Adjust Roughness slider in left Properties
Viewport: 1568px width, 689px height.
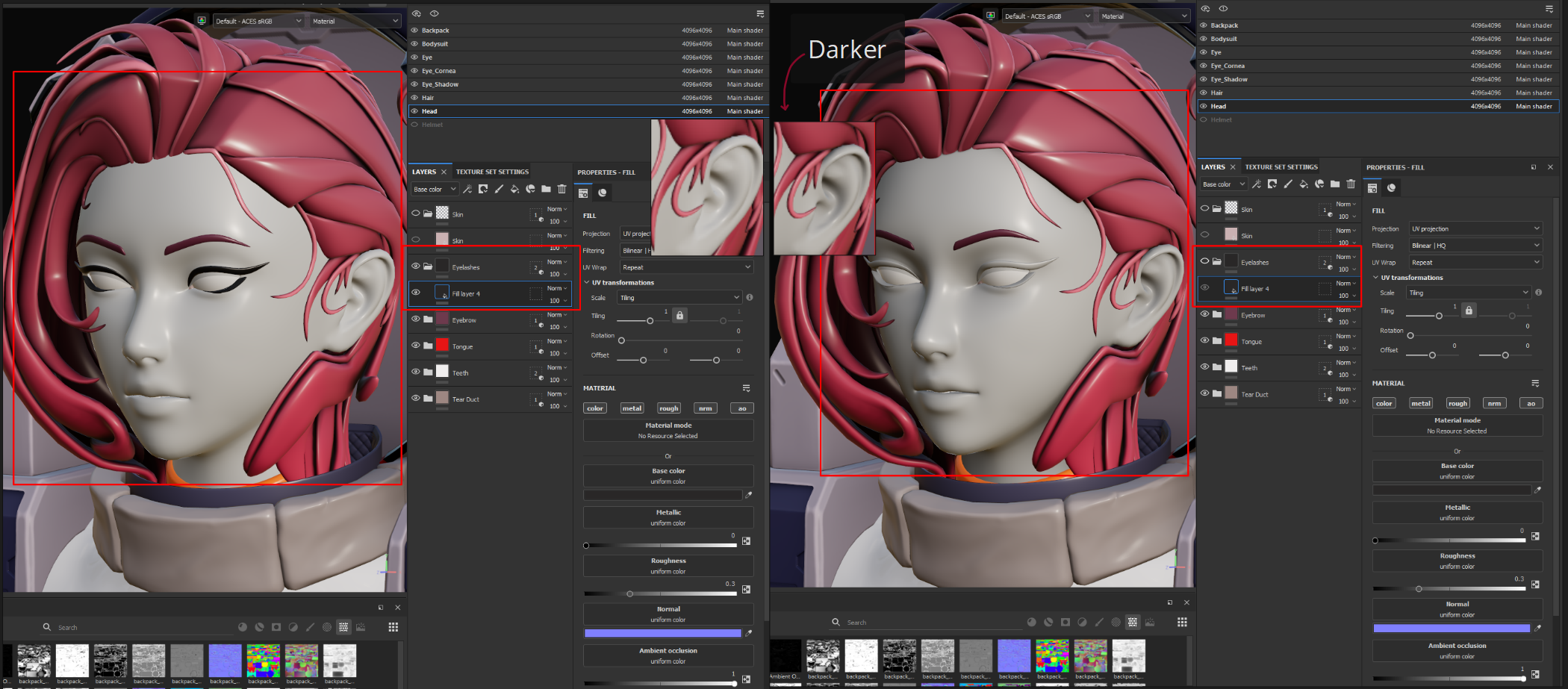coord(660,594)
